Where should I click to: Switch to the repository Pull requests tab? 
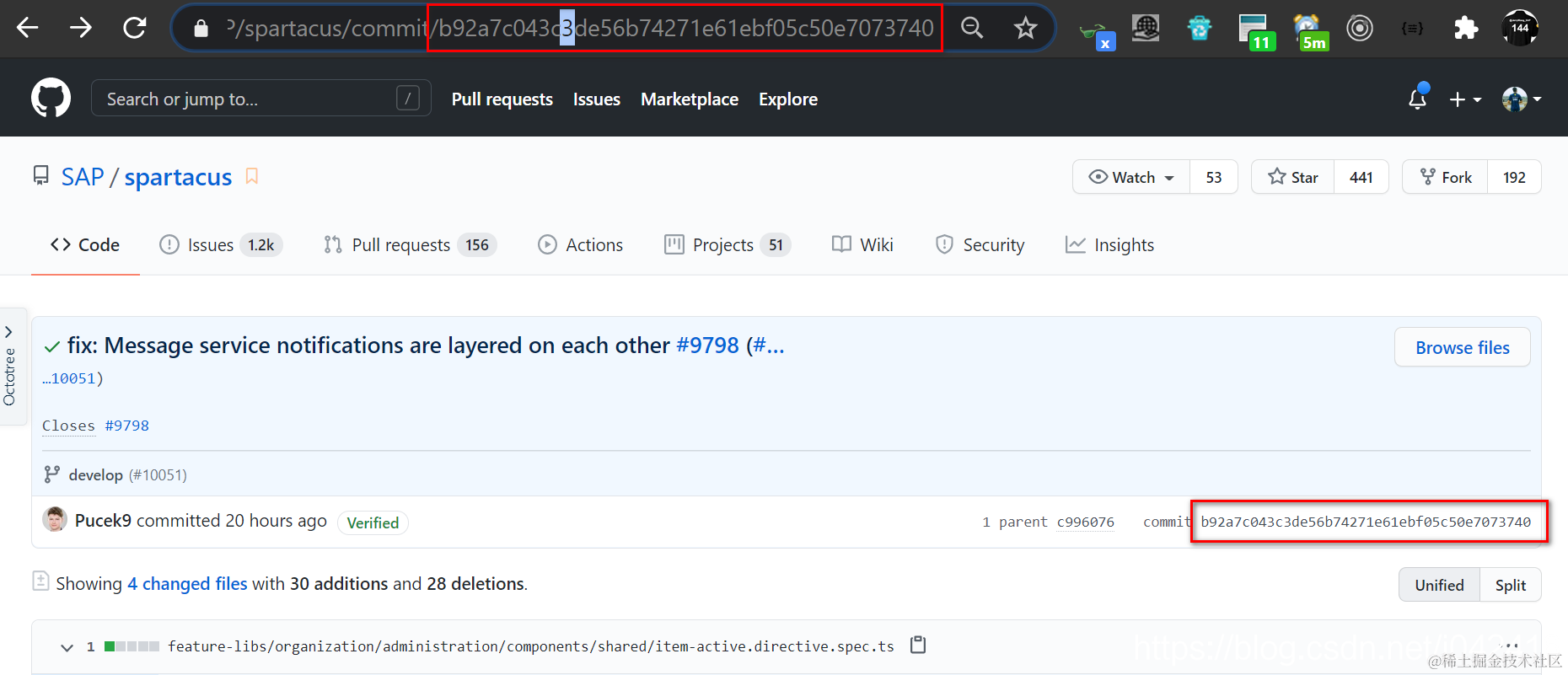pyautogui.click(x=410, y=245)
